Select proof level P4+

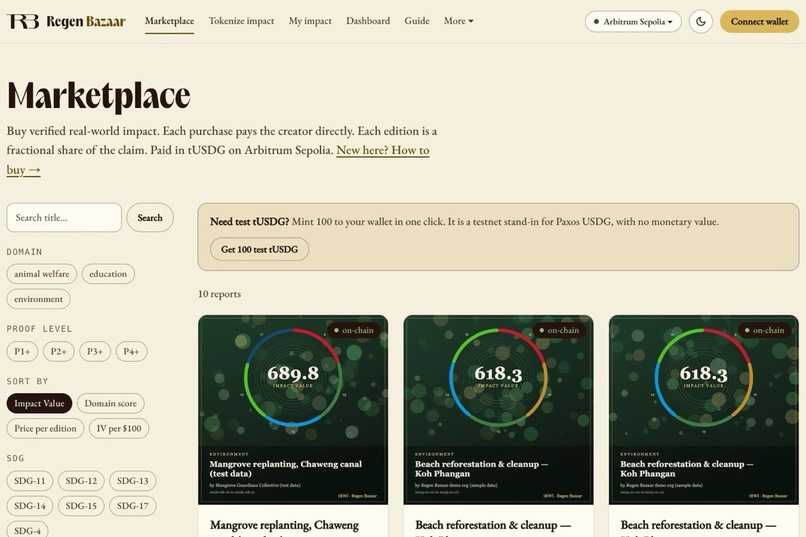[132, 351]
